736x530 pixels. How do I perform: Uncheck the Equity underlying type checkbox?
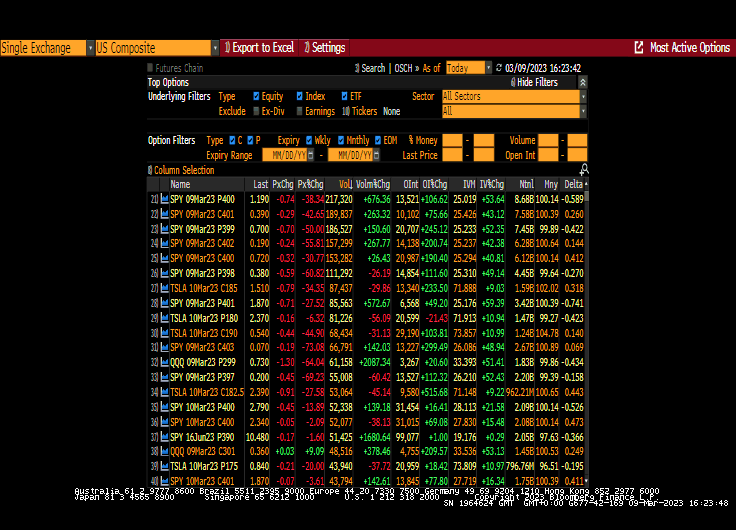257,97
